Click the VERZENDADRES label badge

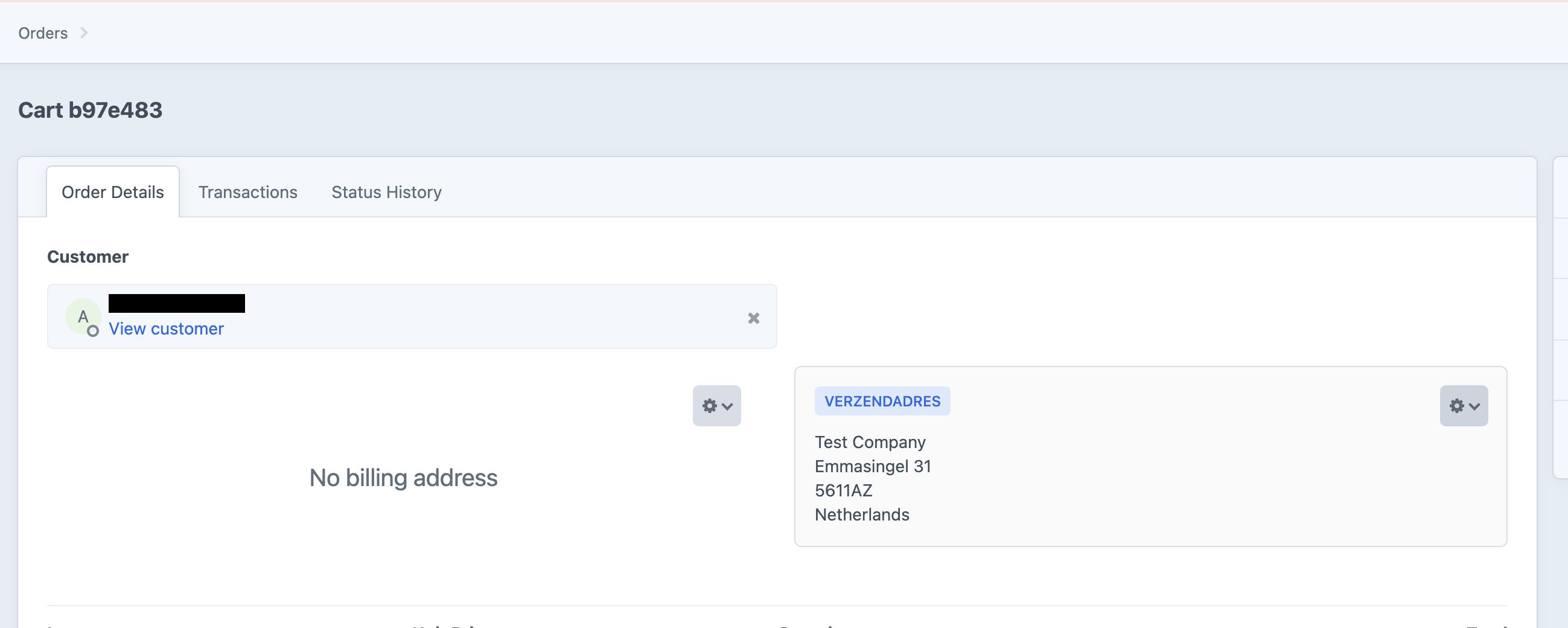(x=882, y=401)
